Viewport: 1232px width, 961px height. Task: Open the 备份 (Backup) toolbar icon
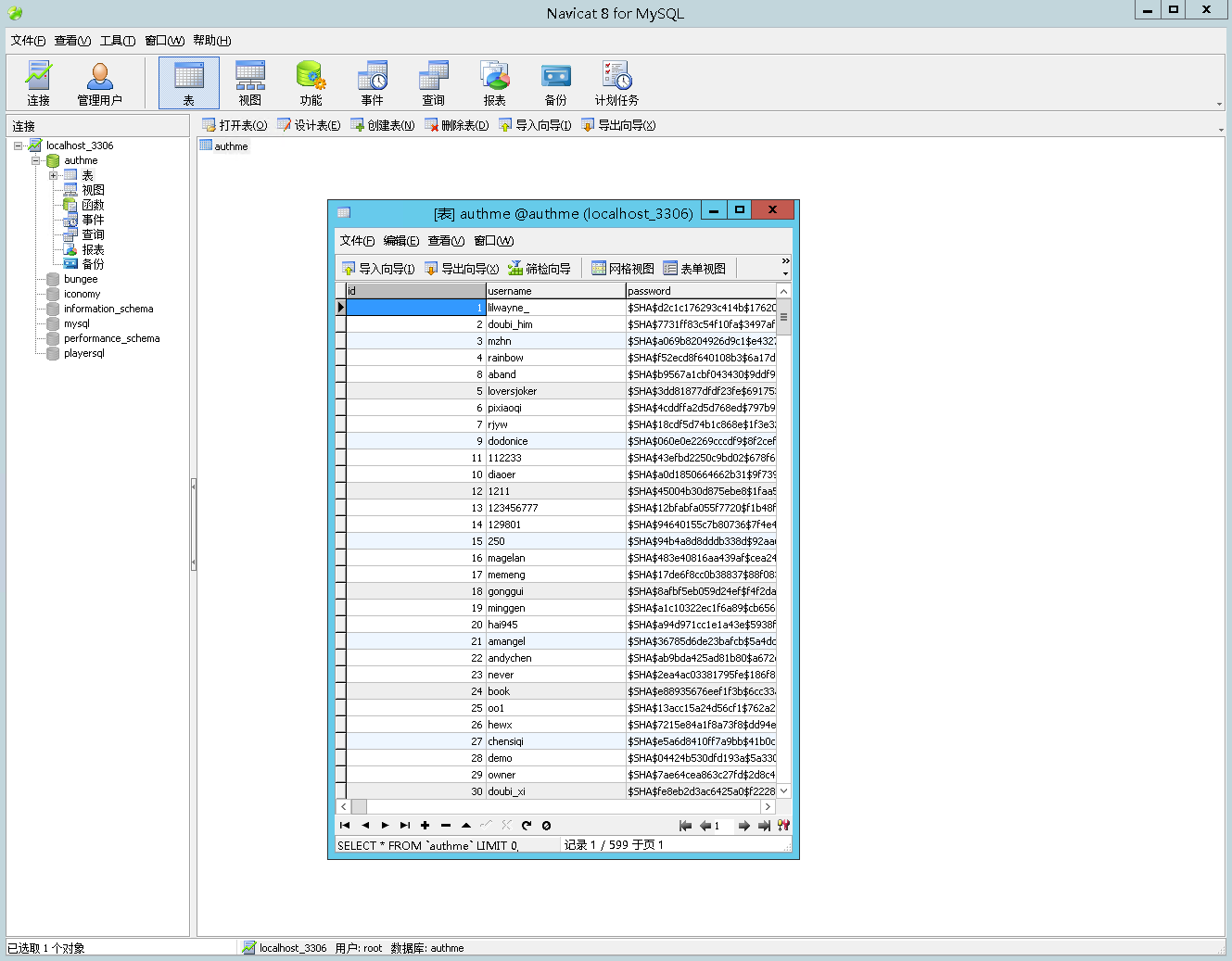(555, 83)
